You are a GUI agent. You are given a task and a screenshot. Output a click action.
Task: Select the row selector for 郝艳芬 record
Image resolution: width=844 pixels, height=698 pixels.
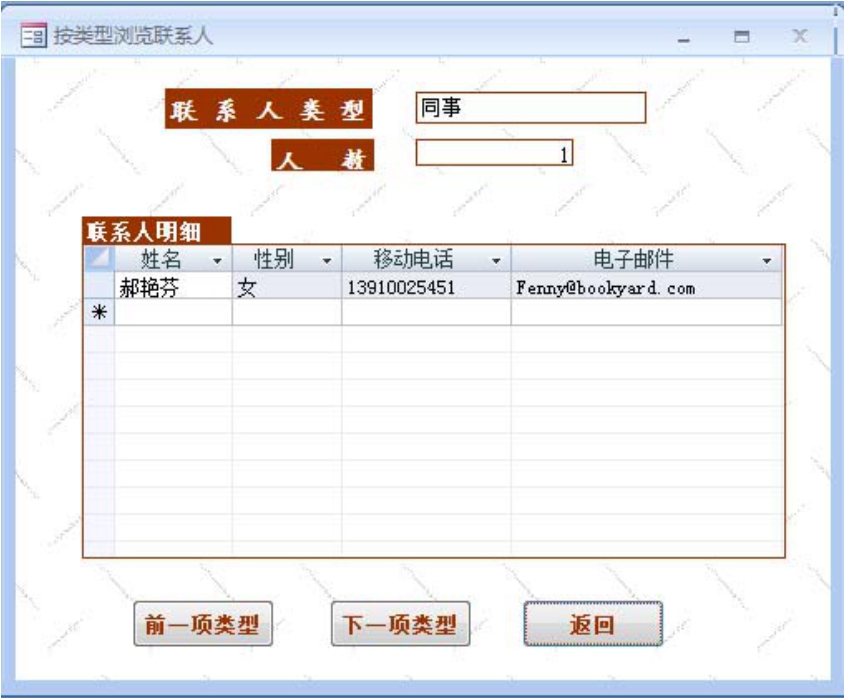pyautogui.click(x=99, y=288)
